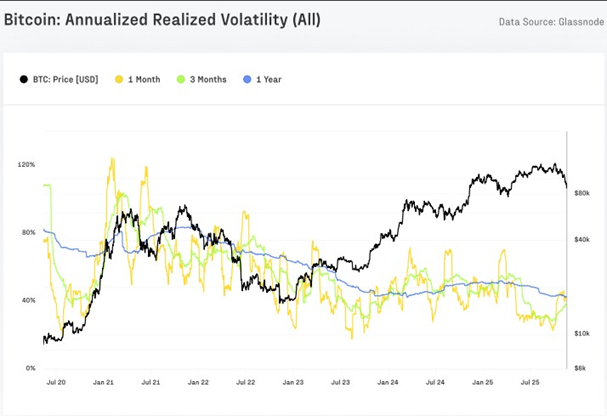Click the black BTC Price legend dot
This screenshot has height=416, width=607.
[24, 79]
